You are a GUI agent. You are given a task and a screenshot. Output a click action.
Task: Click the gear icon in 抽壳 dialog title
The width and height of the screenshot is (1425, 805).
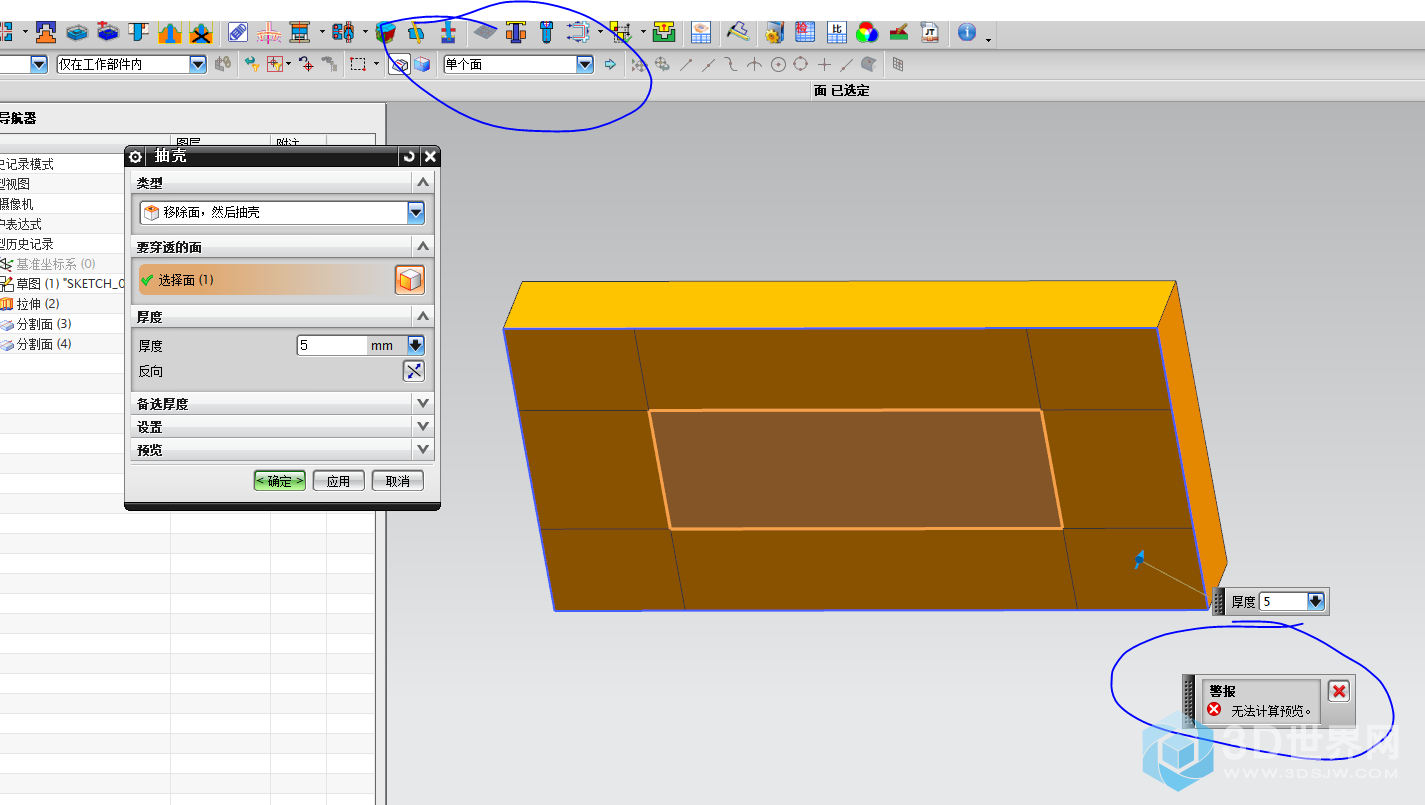click(x=136, y=157)
